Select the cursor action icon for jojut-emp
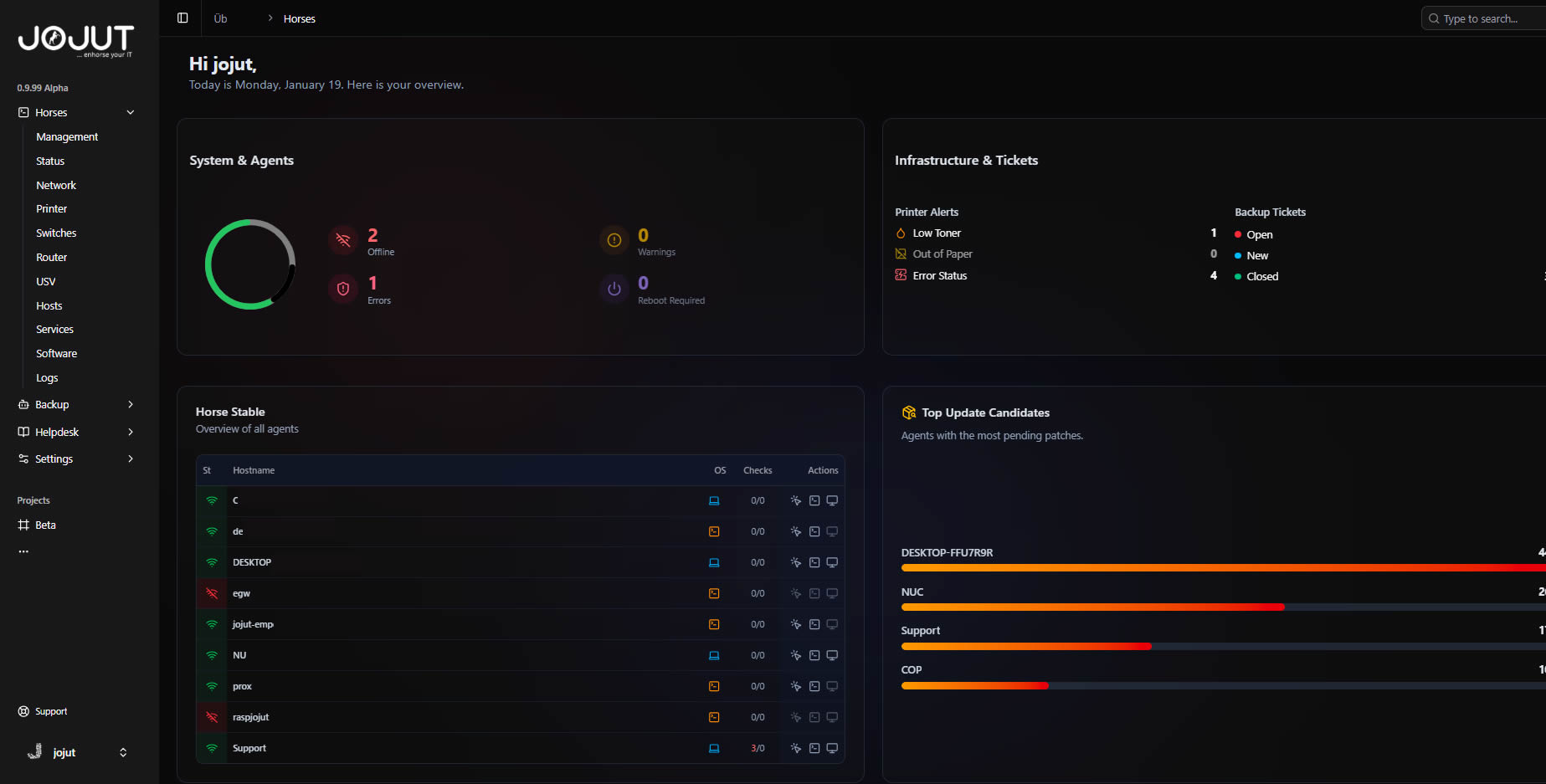Screen dimensions: 1546x784 coord(794,624)
